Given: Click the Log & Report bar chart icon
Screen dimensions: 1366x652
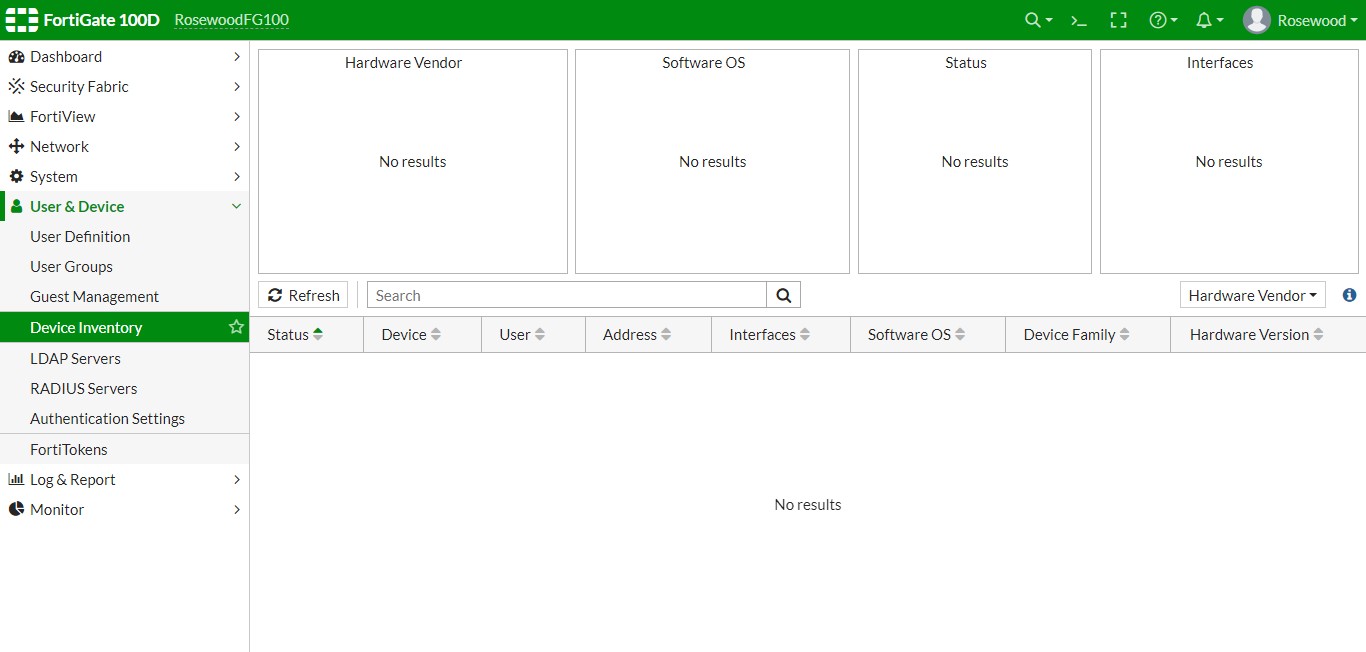Looking at the screenshot, I should point(16,480).
